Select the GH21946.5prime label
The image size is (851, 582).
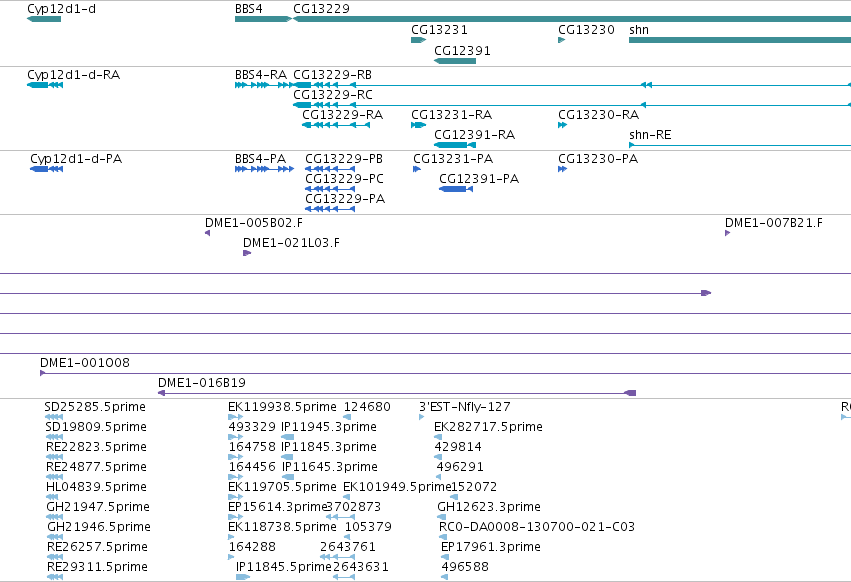pyautogui.click(x=99, y=527)
